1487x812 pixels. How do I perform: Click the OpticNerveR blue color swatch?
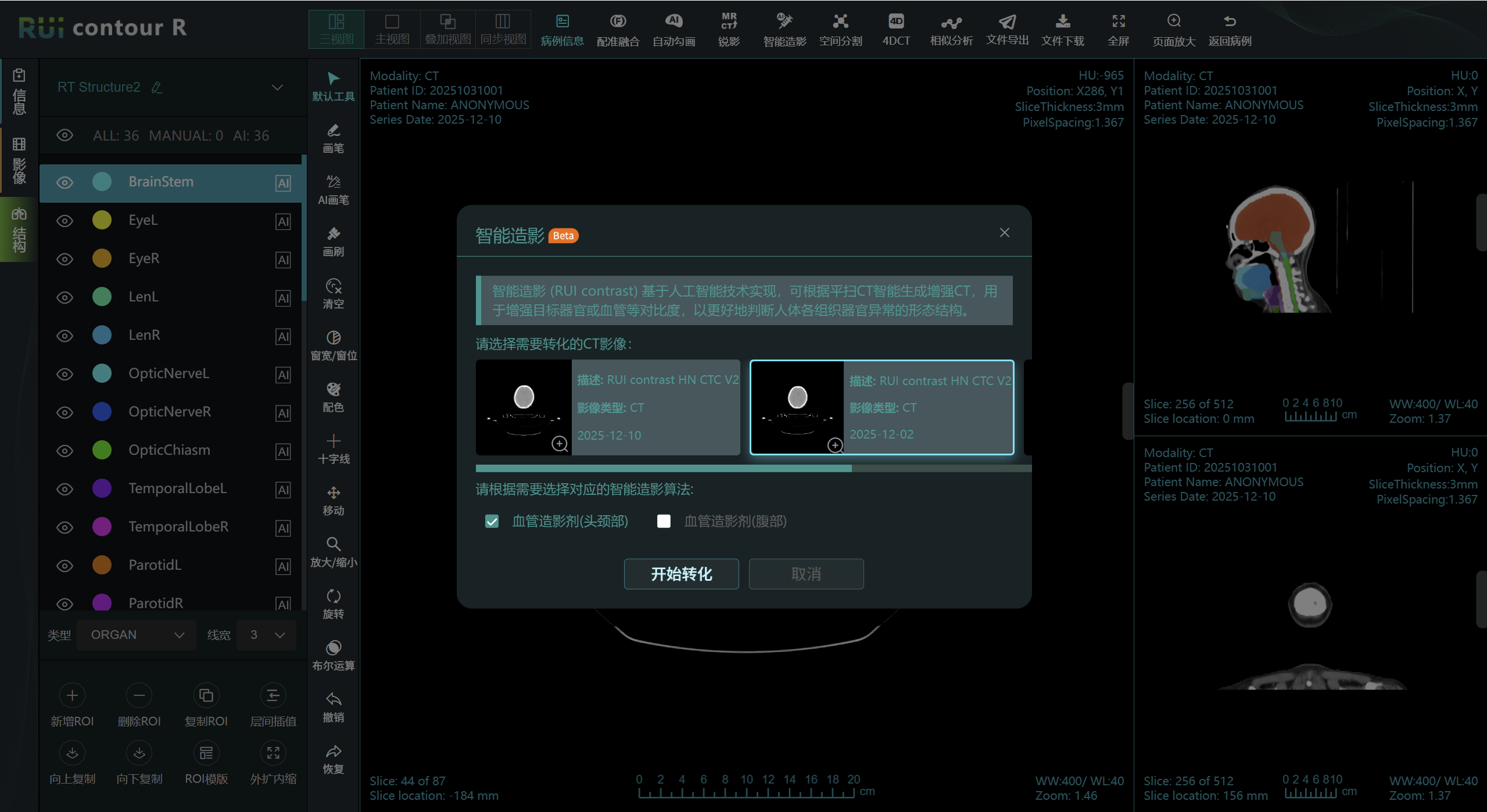coord(102,412)
